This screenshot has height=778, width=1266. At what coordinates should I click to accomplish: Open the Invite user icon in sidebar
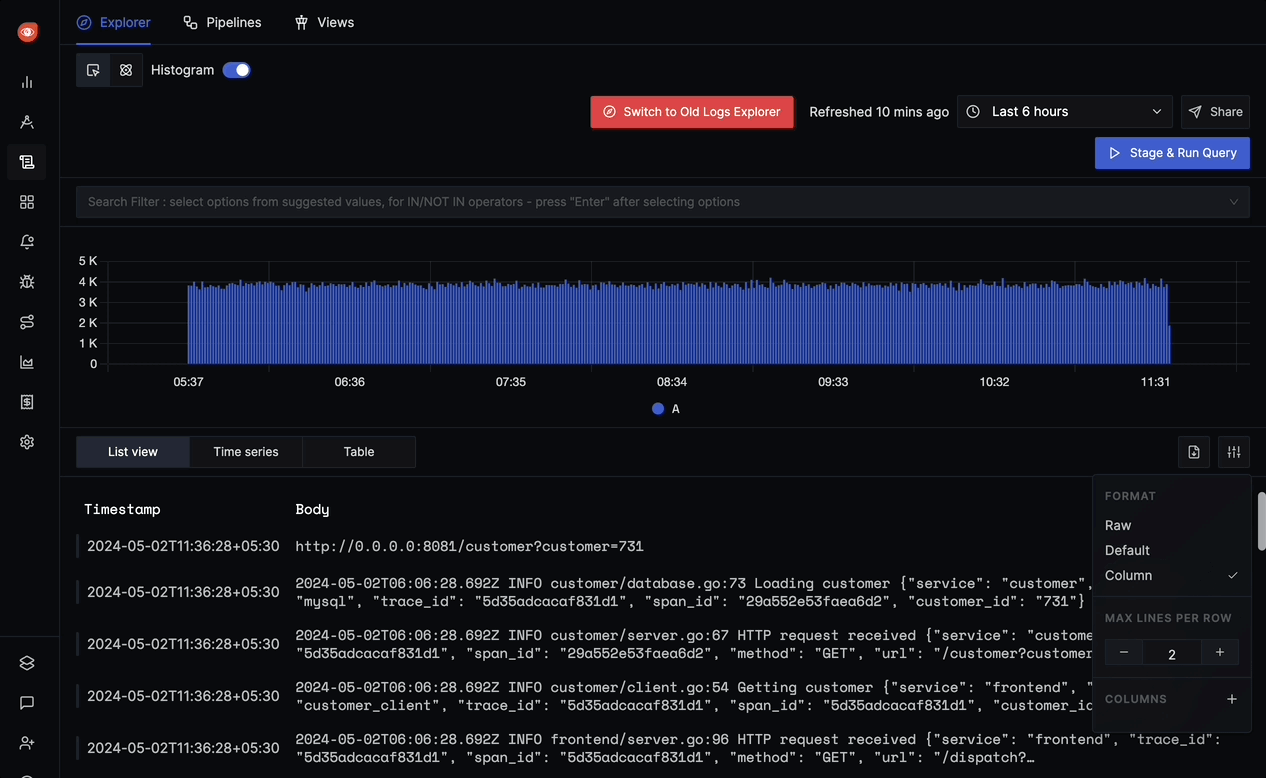[x=27, y=743]
